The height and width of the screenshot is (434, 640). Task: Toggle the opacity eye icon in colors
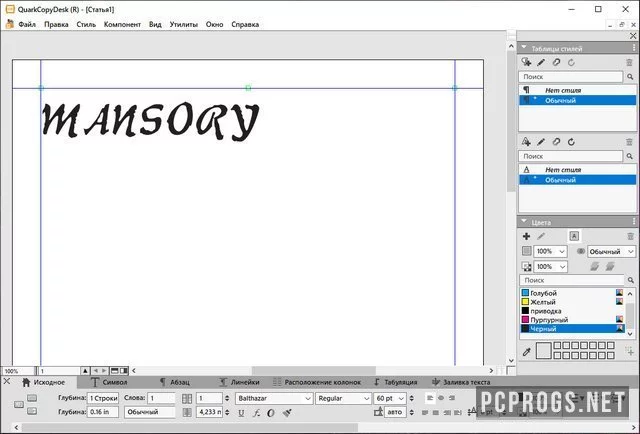580,251
